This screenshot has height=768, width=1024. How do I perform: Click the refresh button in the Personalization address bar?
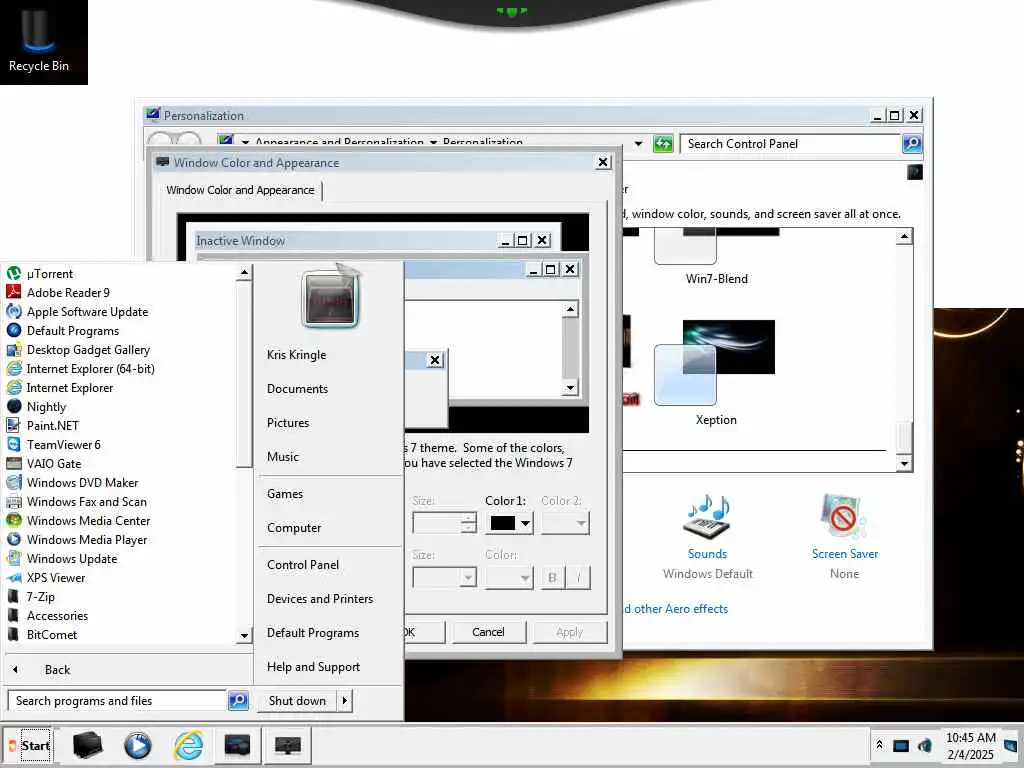[663, 144]
